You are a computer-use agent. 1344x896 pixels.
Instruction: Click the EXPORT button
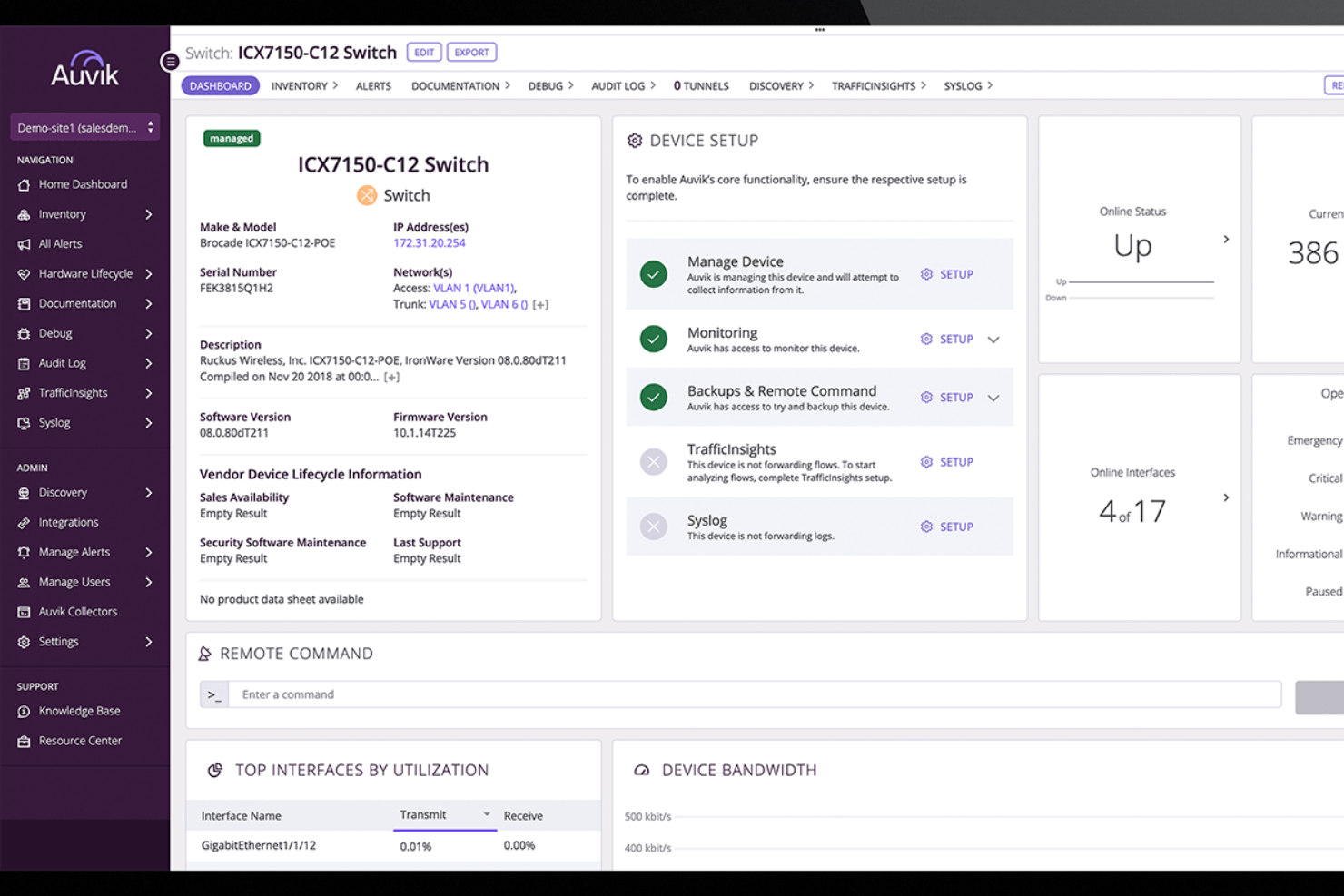point(471,52)
